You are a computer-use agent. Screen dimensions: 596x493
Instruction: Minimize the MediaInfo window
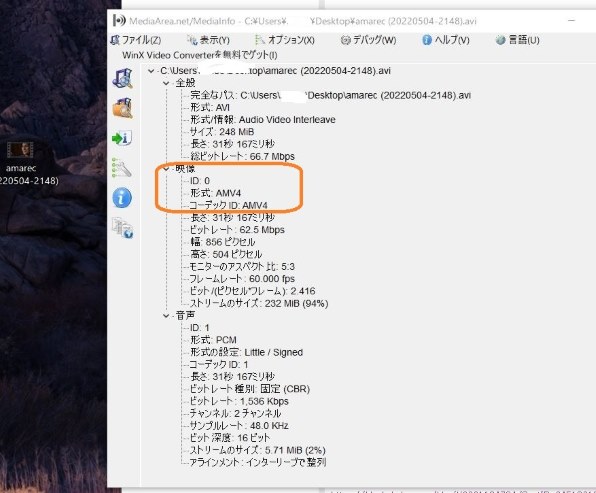571,21
